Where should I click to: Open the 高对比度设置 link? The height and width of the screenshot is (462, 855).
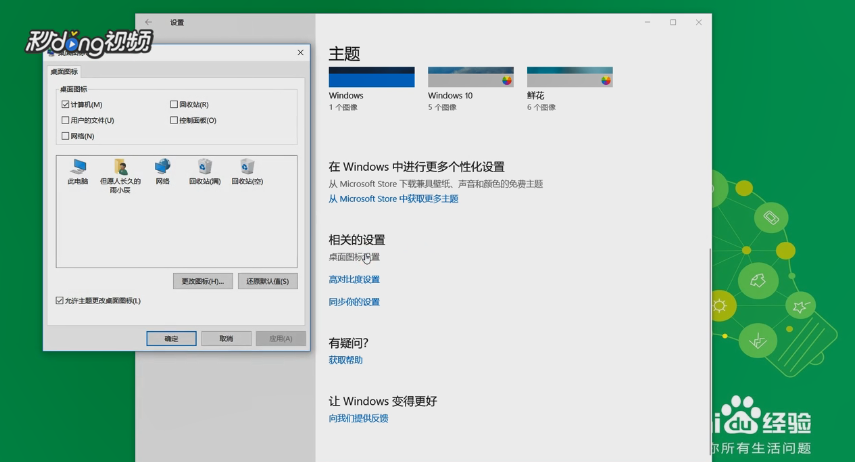(354, 279)
